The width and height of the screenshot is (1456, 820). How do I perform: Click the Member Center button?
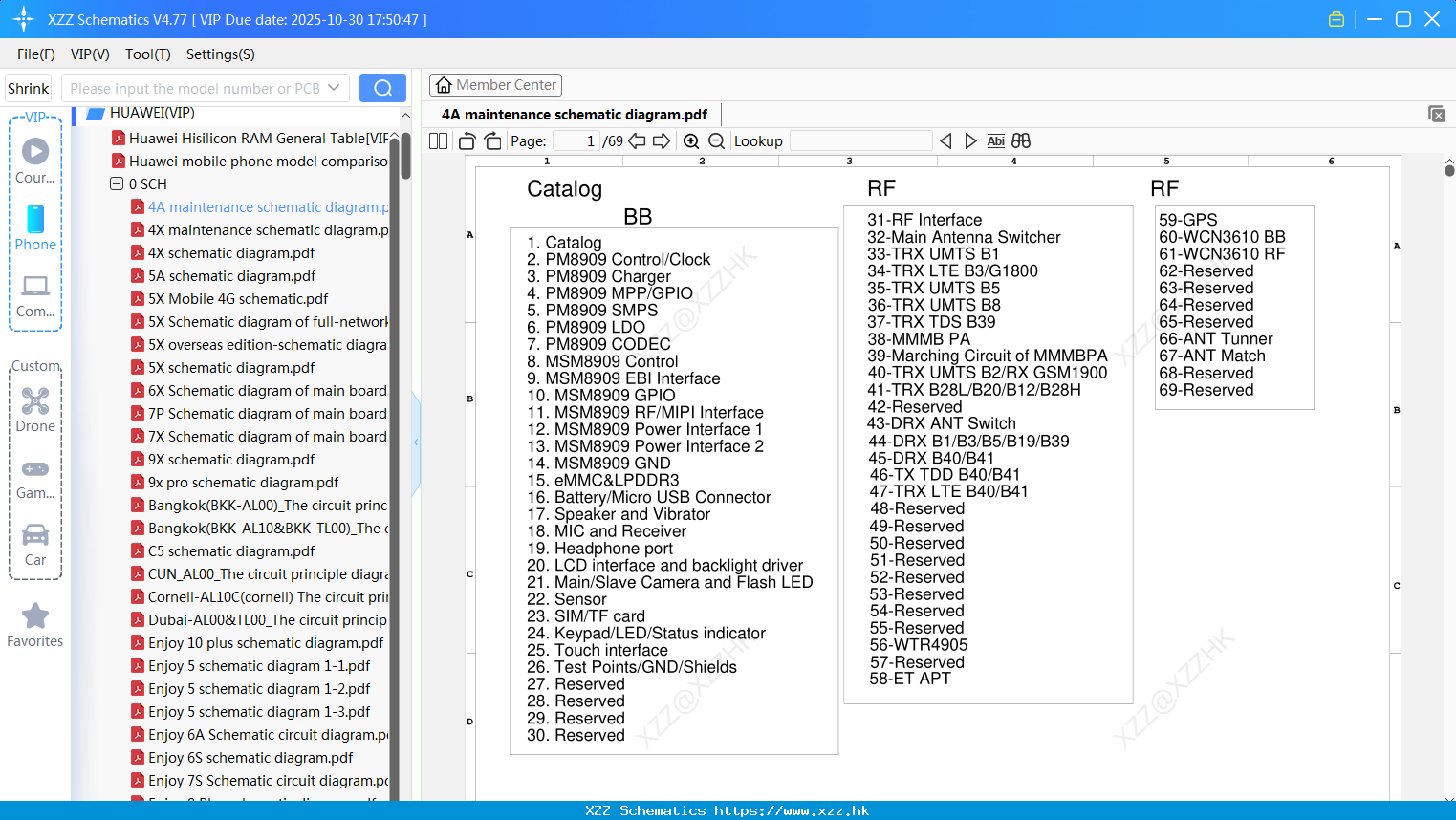click(495, 85)
